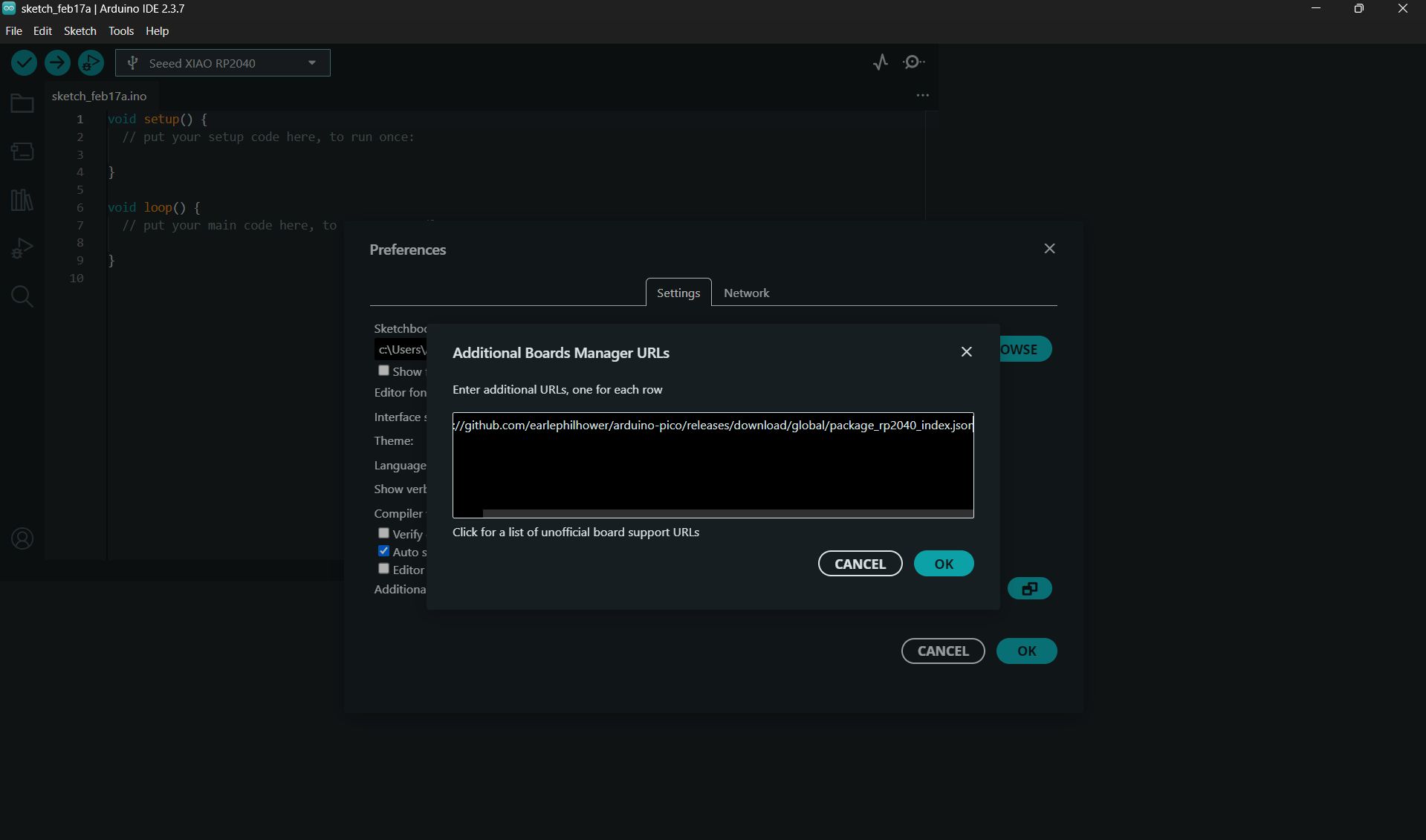Viewport: 1426px width, 840px height.
Task: Click the account profile icon in sidebar
Action: click(x=22, y=538)
